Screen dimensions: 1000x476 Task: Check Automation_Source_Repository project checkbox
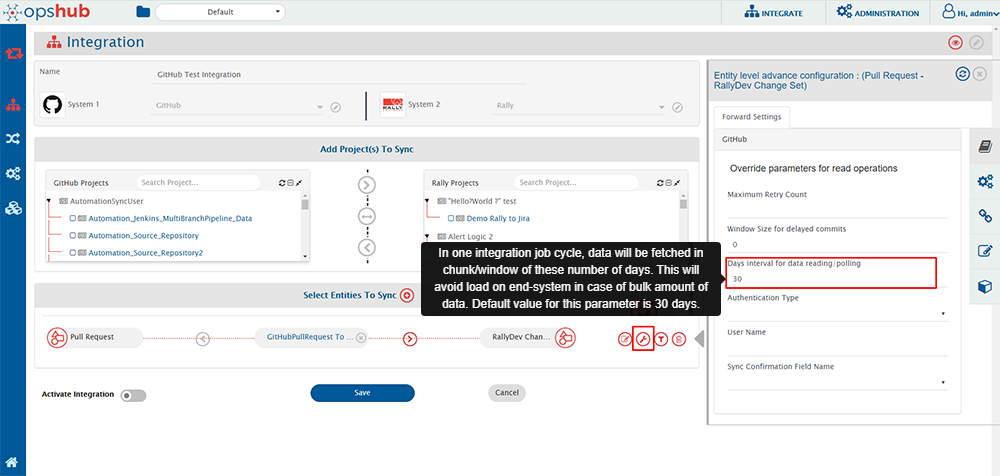[x=73, y=236]
